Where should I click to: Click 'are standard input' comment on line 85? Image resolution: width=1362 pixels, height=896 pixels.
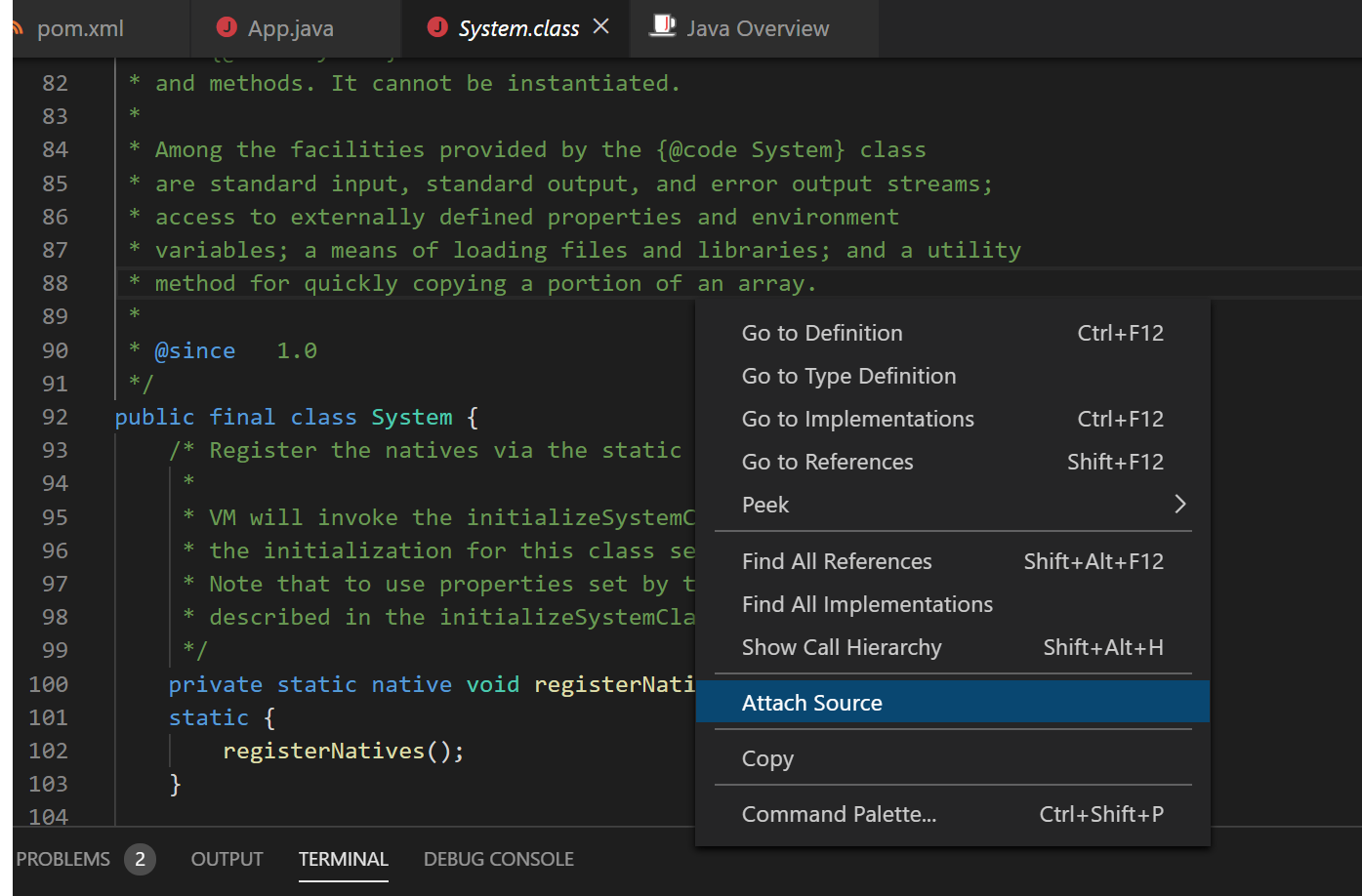tap(560, 183)
